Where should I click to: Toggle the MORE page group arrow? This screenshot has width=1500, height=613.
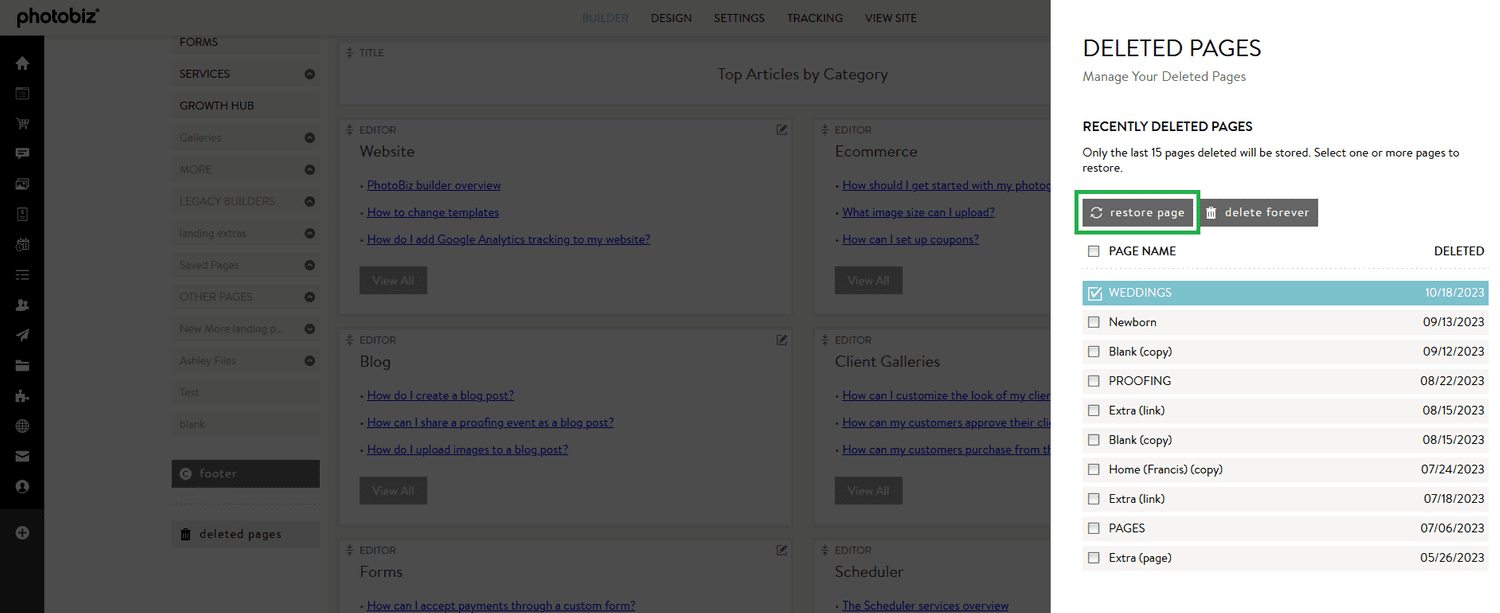(309, 170)
